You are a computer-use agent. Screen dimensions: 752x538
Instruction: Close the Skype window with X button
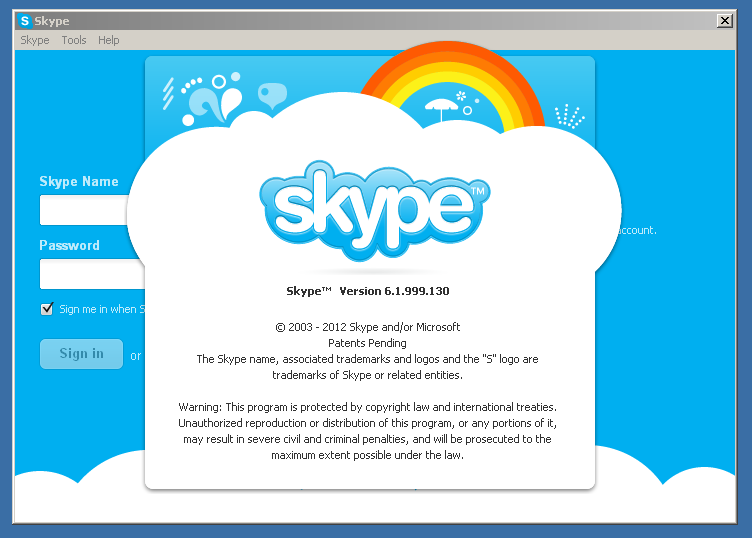725,21
